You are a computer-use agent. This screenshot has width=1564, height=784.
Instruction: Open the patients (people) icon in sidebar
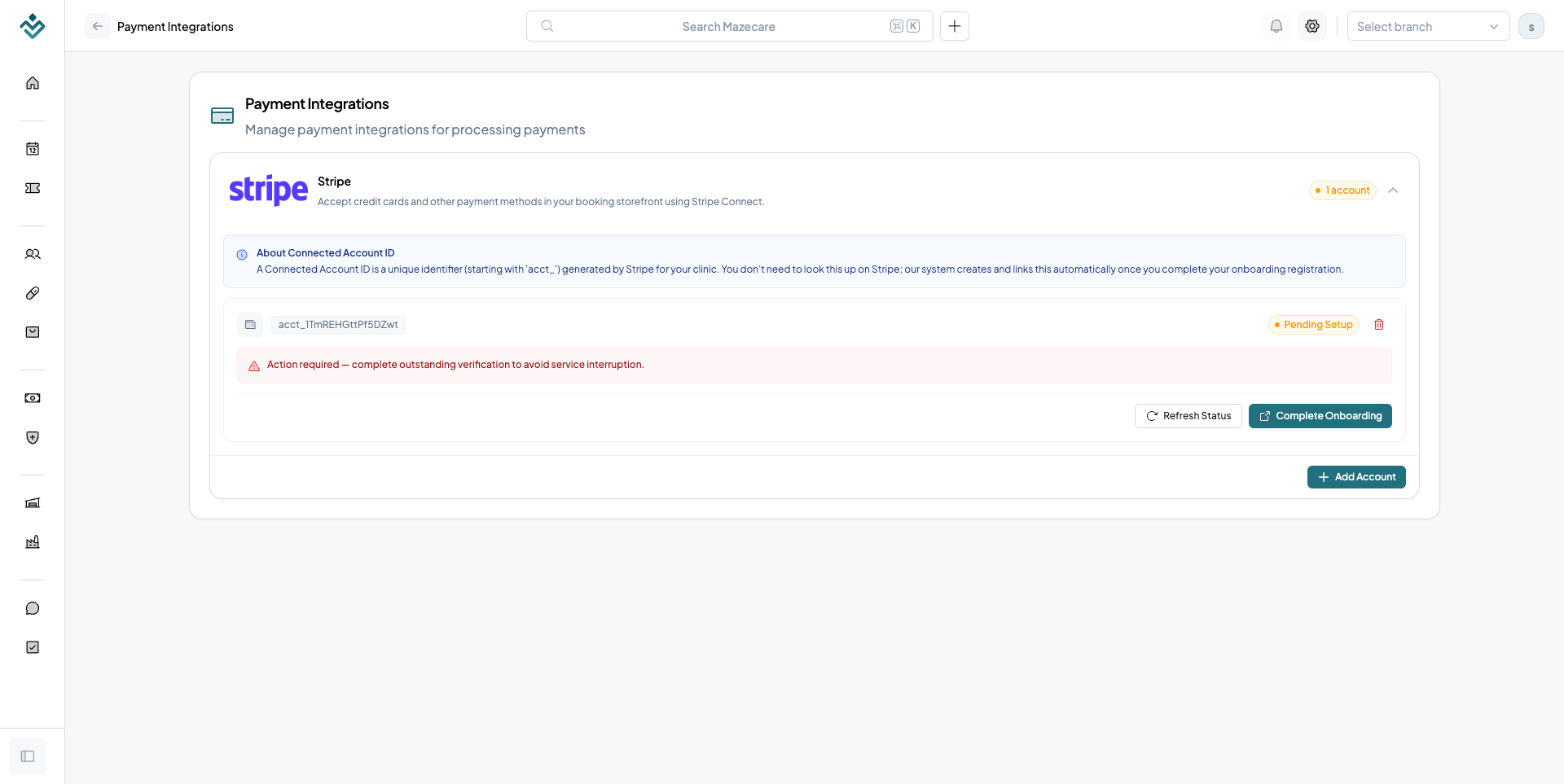coord(33,254)
